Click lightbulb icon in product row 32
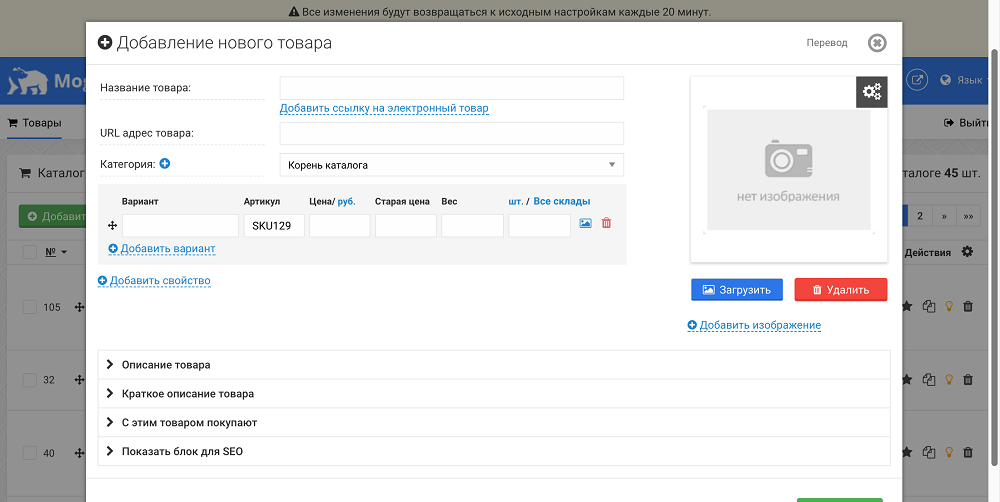 click(948, 380)
